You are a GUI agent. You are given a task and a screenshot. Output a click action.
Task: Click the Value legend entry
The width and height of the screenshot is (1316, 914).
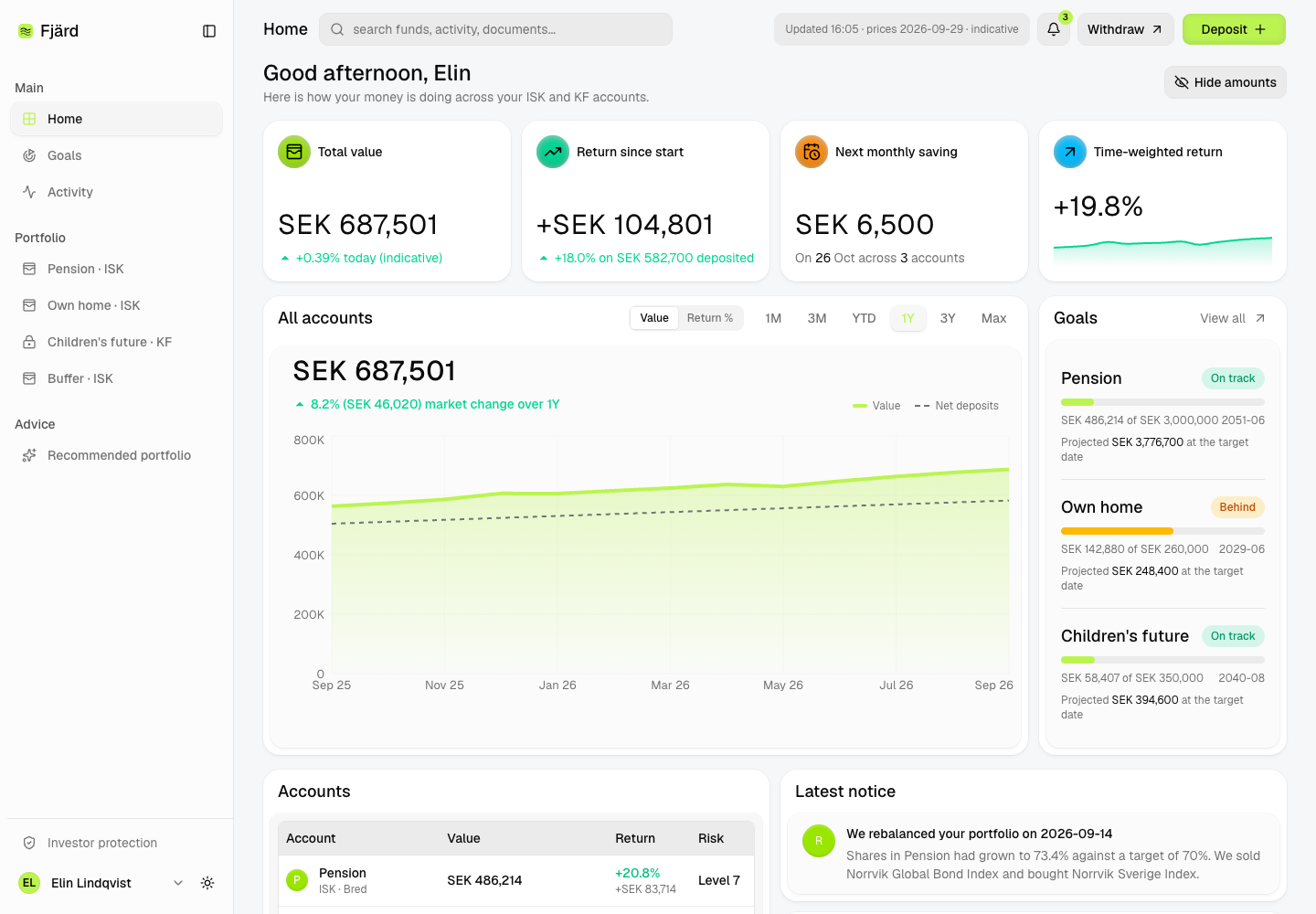(x=876, y=406)
